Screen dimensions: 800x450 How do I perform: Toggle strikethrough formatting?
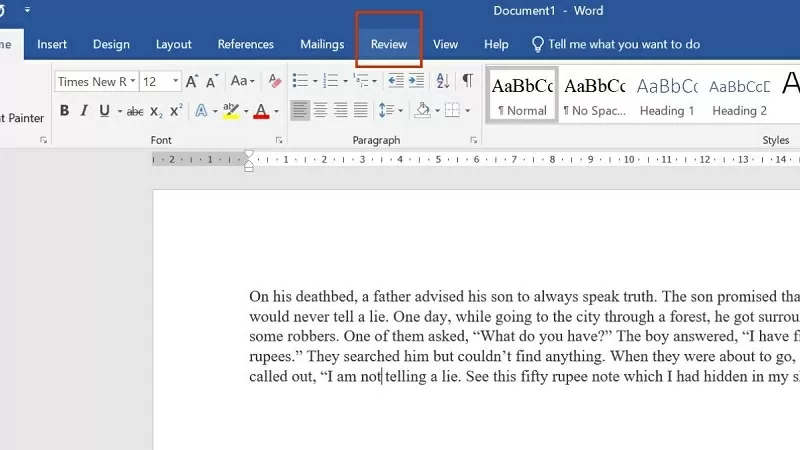(135, 111)
